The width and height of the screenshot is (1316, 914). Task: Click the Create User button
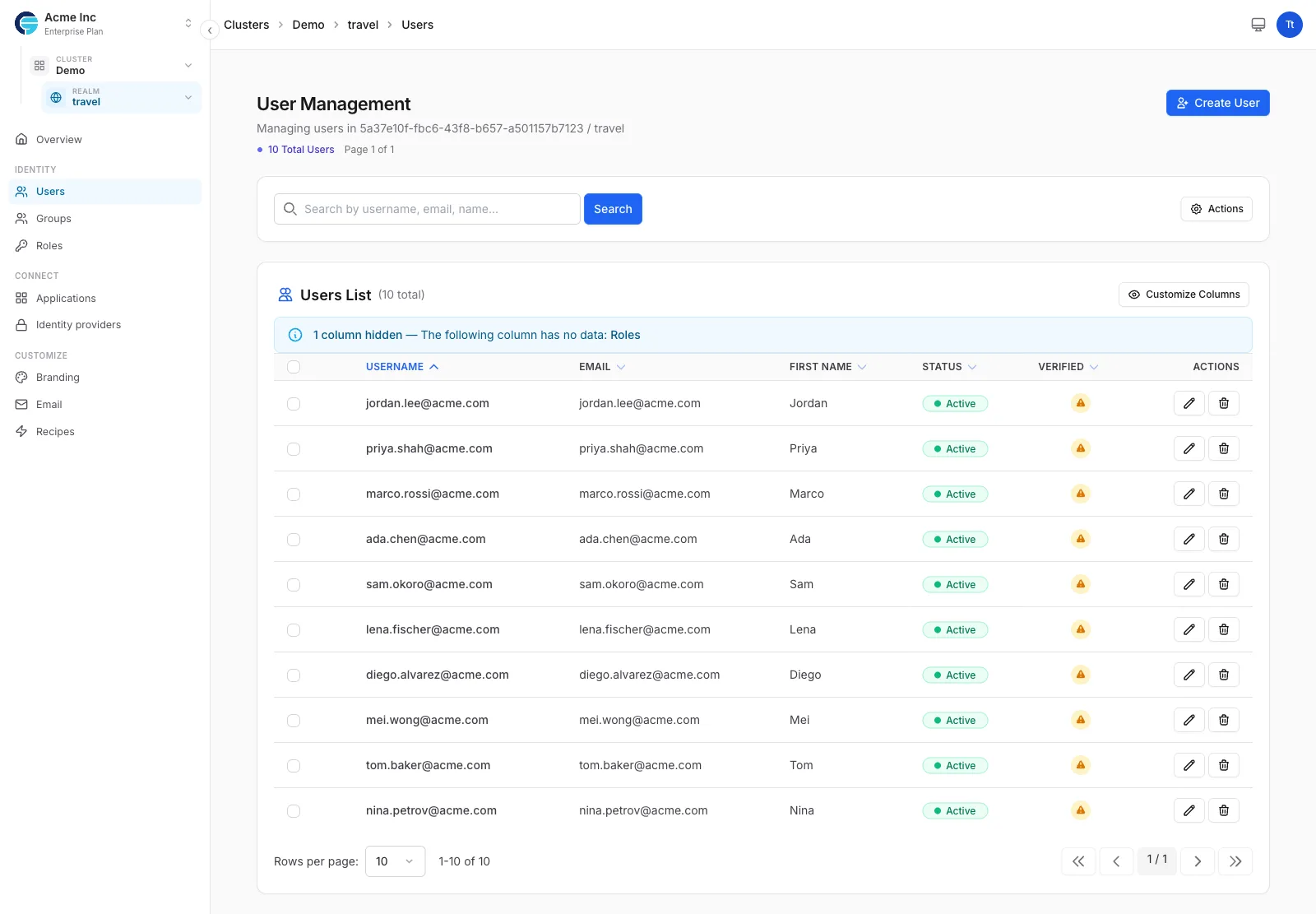[1217, 103]
